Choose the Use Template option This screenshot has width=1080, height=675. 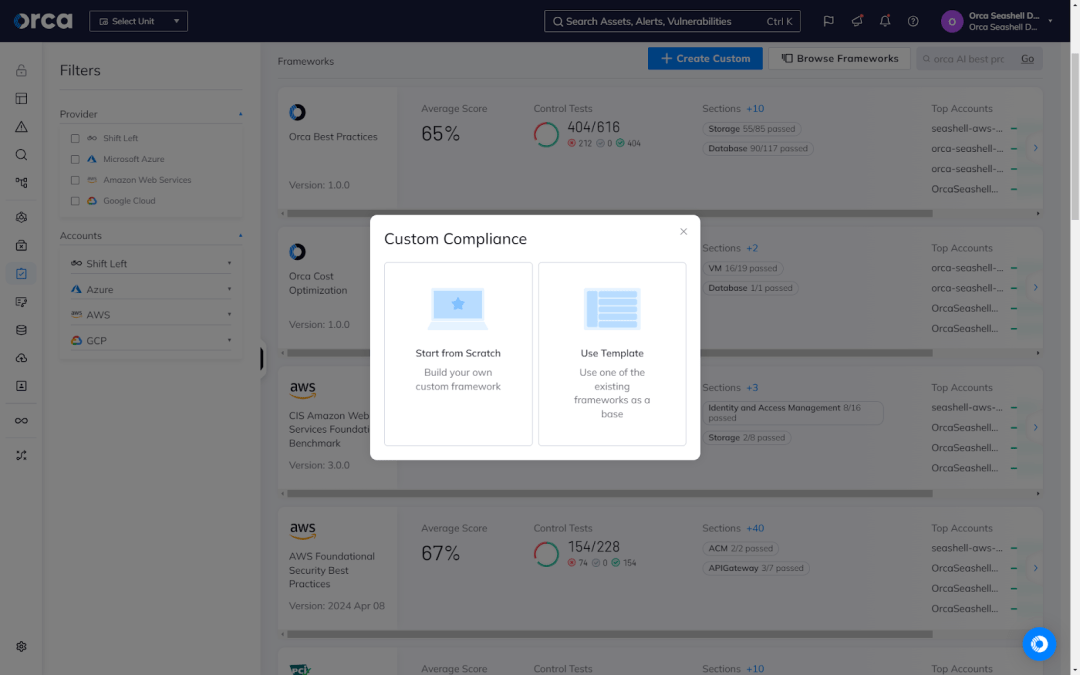612,353
